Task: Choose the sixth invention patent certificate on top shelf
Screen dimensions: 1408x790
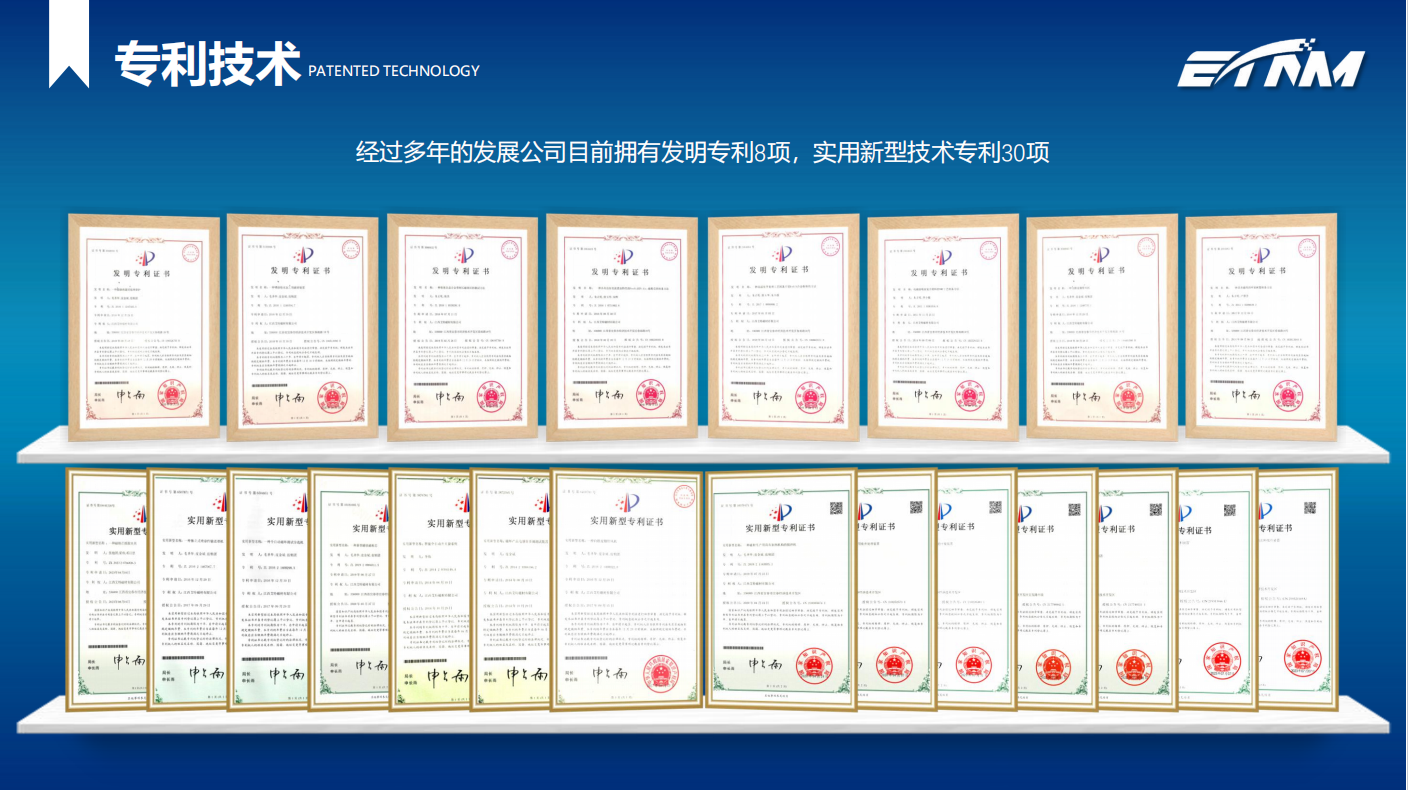Action: 941,325
